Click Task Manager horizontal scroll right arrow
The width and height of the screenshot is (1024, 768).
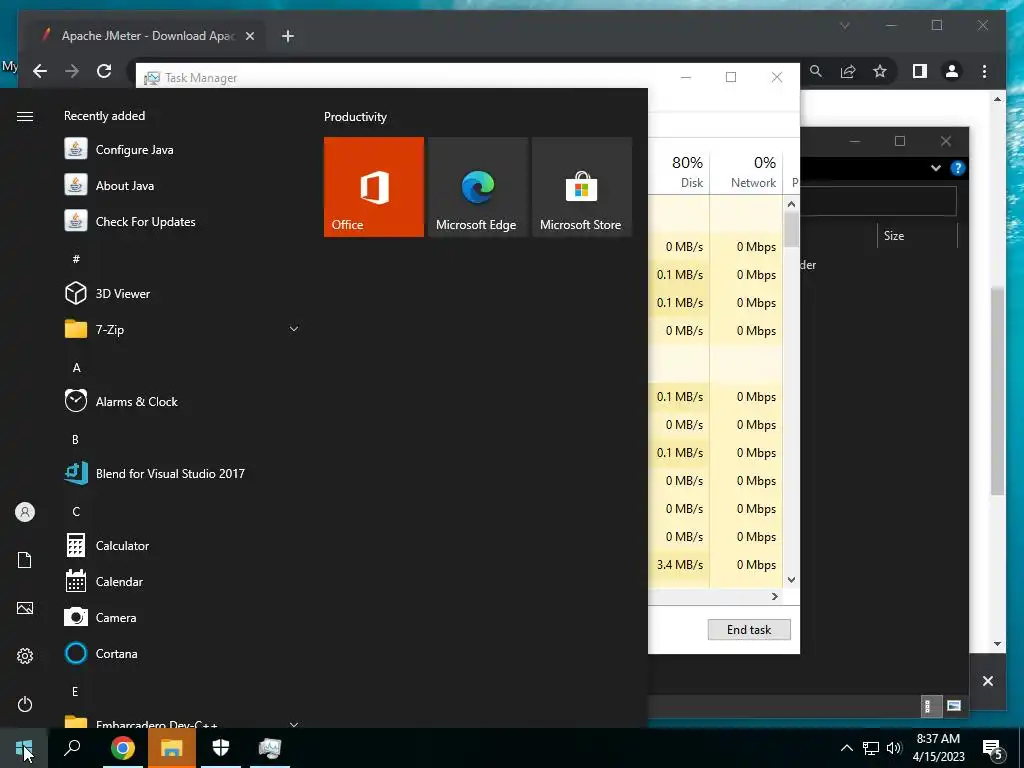click(775, 596)
